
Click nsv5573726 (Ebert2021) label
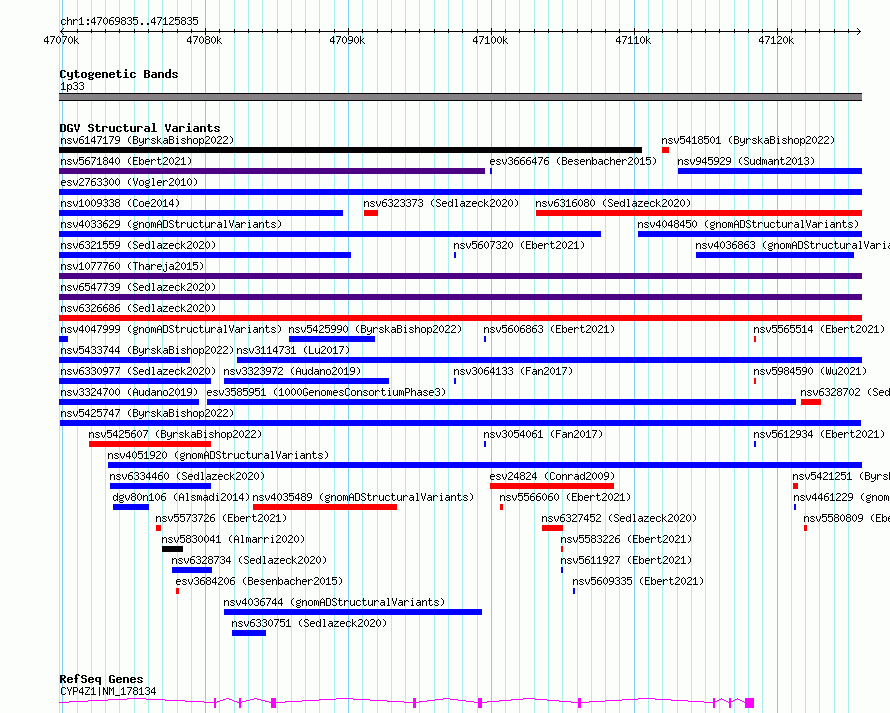[x=221, y=518]
